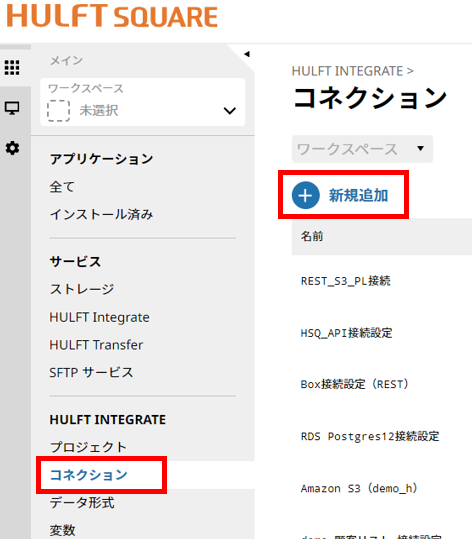Open HULFT Transfer service
The width and height of the screenshot is (472, 539).
pyautogui.click(x=96, y=345)
